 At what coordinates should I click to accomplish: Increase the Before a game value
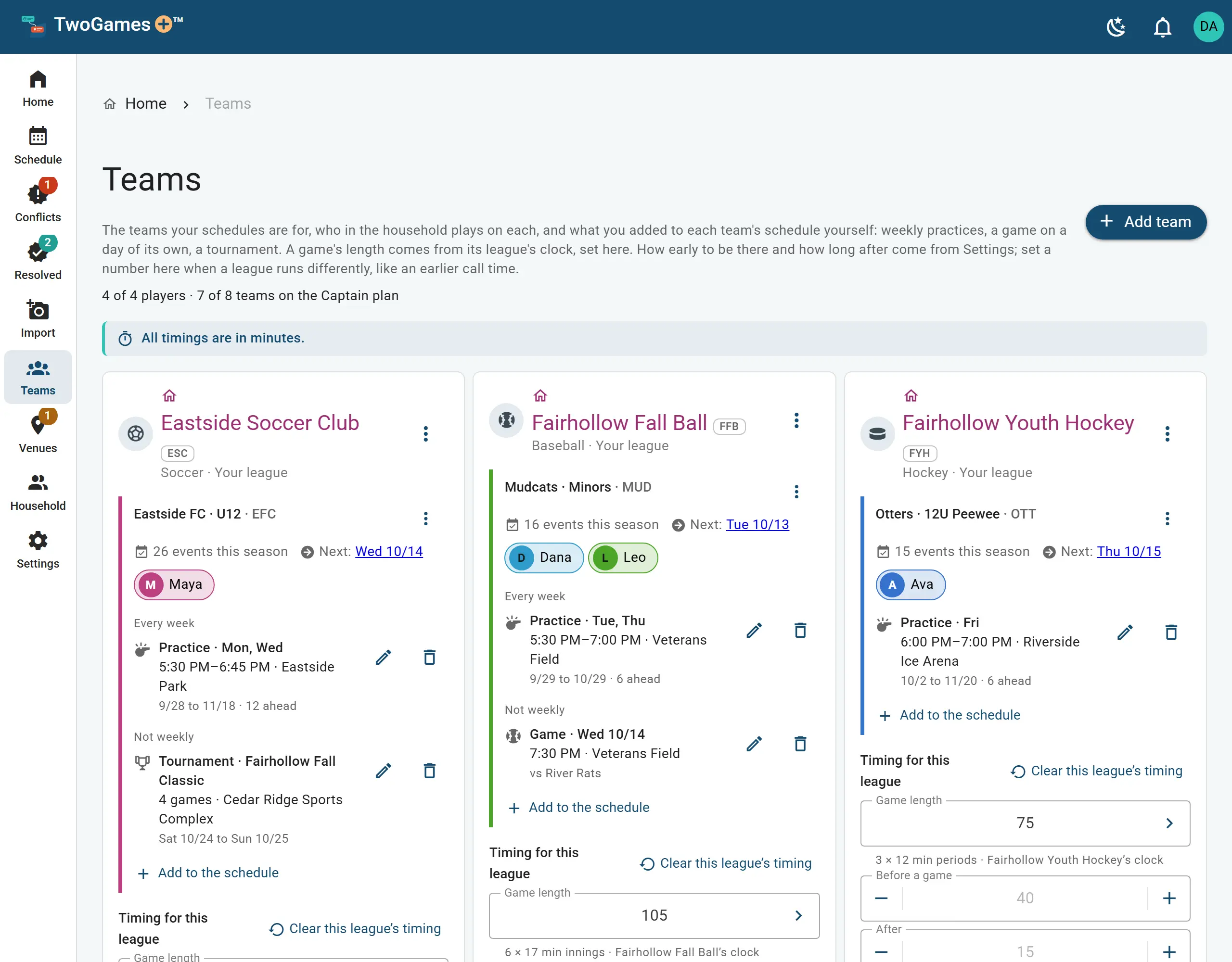click(x=1169, y=898)
